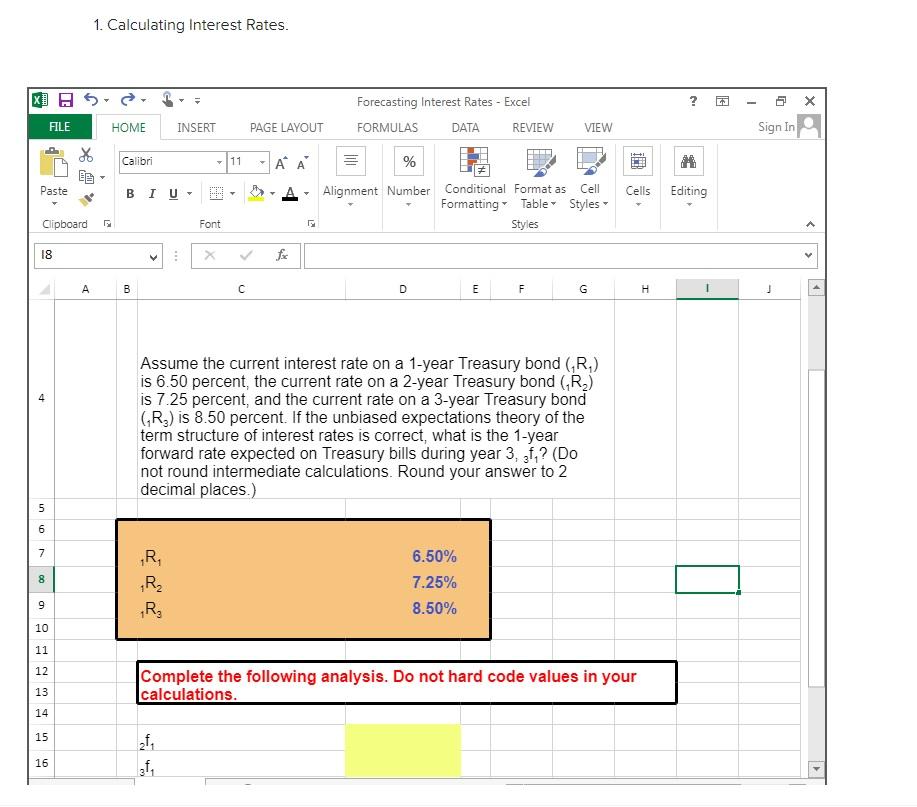Open the Name Box dropdown arrow
Viewport: 917px width, 807px height.
[x=153, y=257]
